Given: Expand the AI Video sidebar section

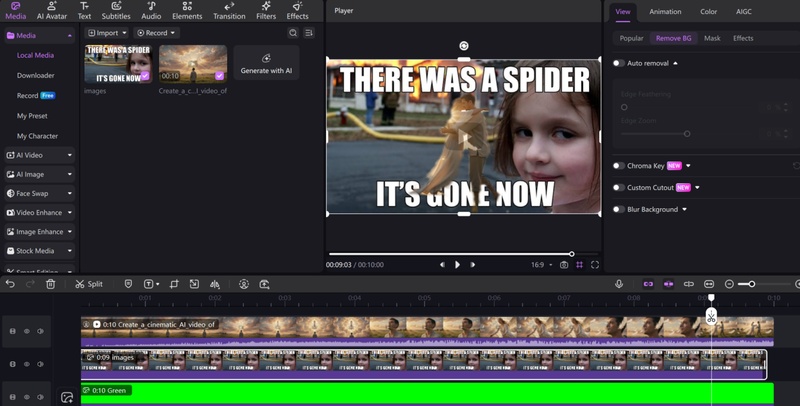Looking at the screenshot, I should (x=39, y=155).
